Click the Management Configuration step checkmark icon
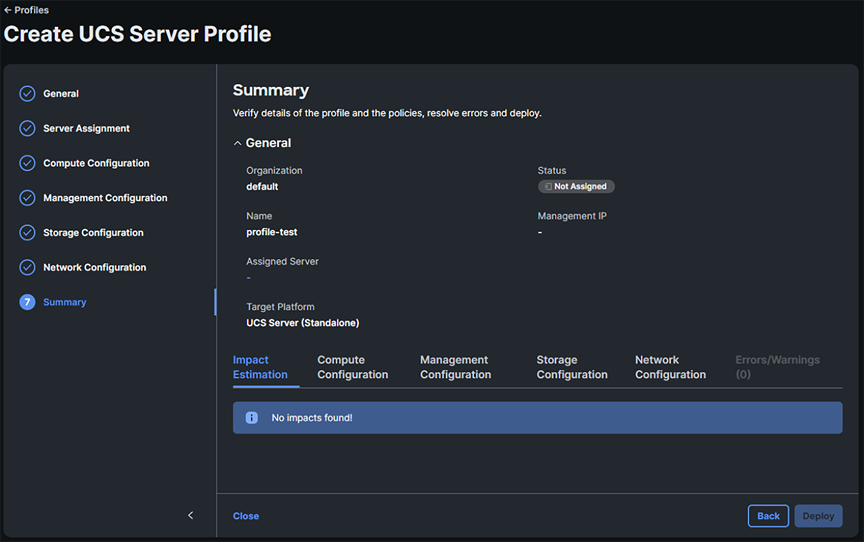Image resolution: width=864 pixels, height=542 pixels. click(x=27, y=198)
